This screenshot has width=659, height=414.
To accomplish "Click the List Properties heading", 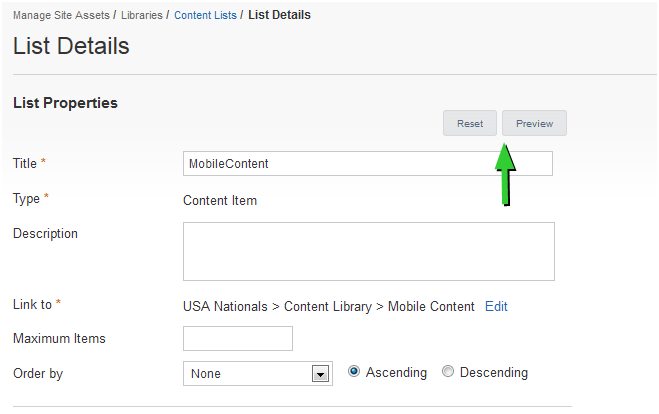I will 65,103.
